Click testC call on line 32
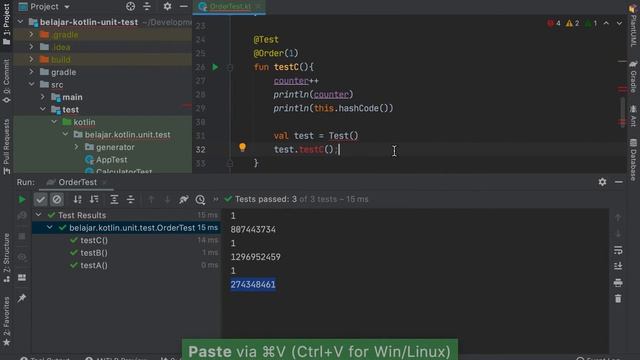The image size is (640, 360). point(312,149)
